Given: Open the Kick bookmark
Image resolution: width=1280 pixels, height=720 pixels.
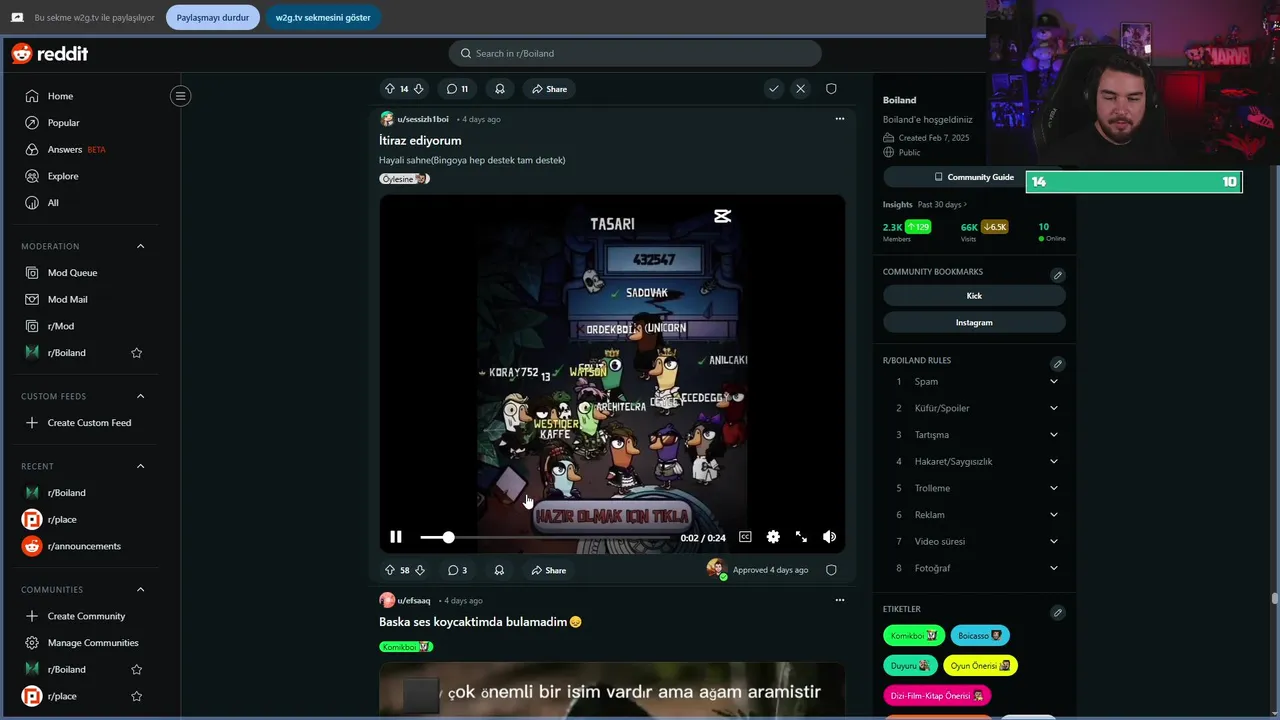Looking at the screenshot, I should tap(974, 296).
